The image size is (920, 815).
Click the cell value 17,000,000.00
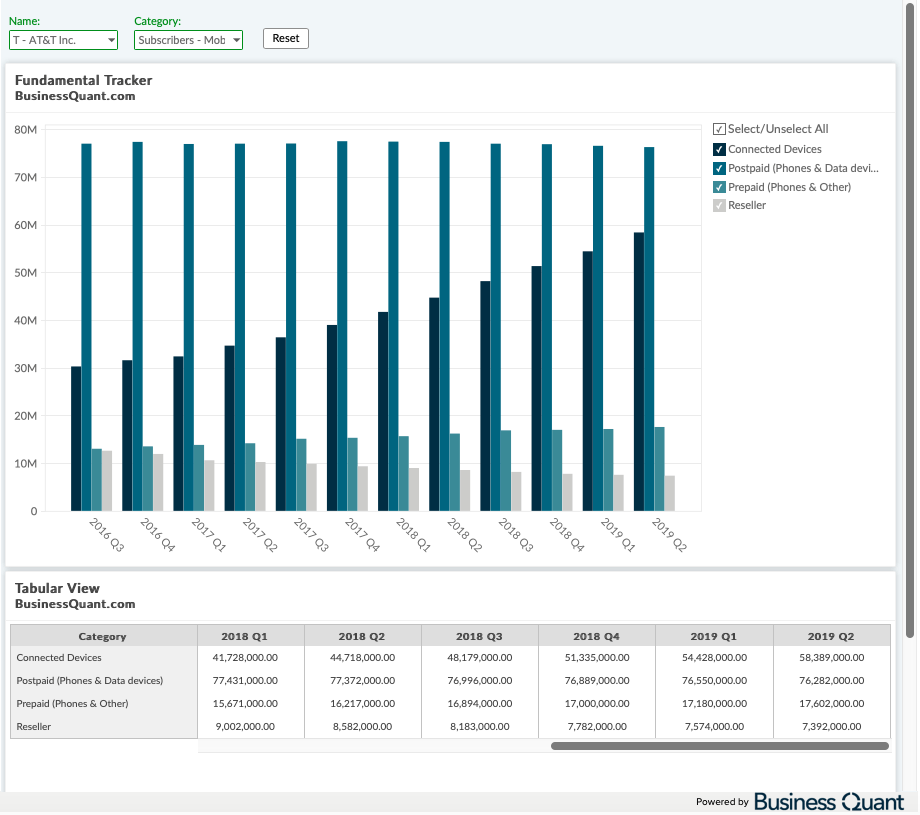tap(597, 704)
